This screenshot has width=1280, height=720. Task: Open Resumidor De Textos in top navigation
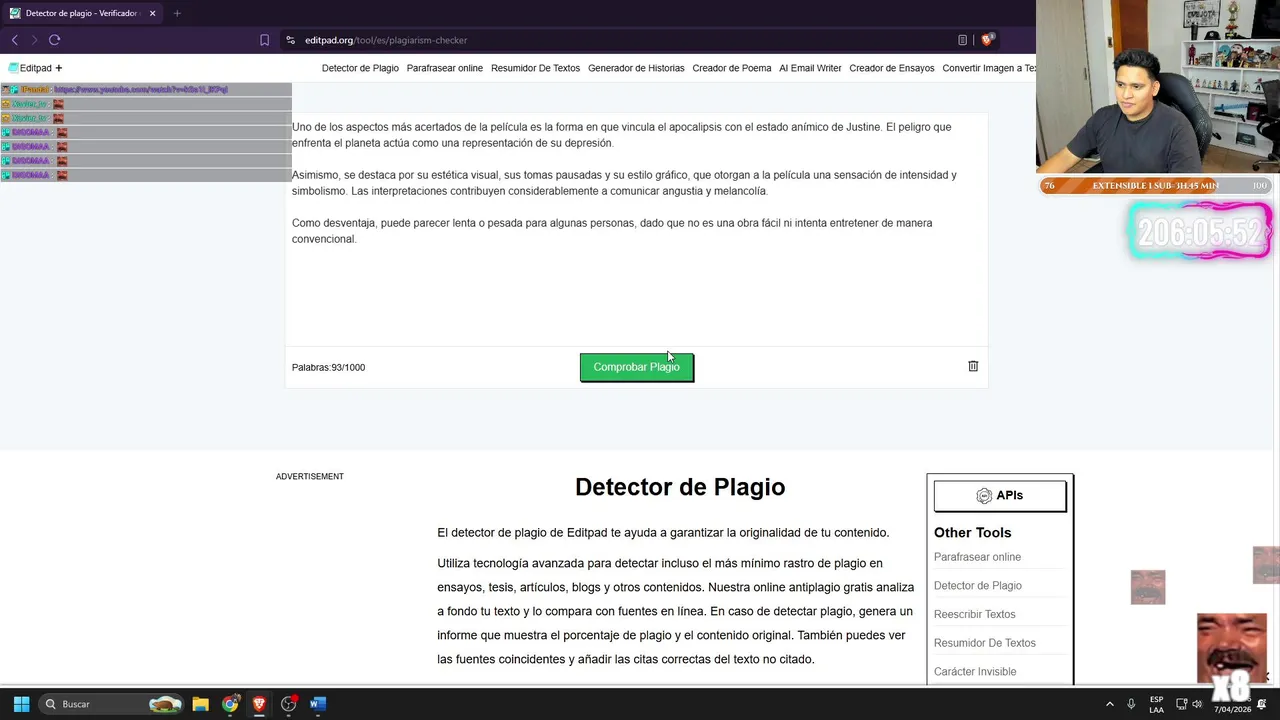click(x=535, y=68)
